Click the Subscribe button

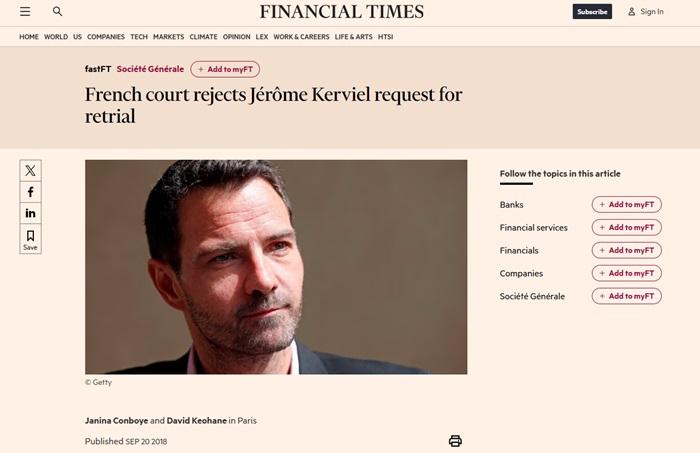tap(592, 12)
